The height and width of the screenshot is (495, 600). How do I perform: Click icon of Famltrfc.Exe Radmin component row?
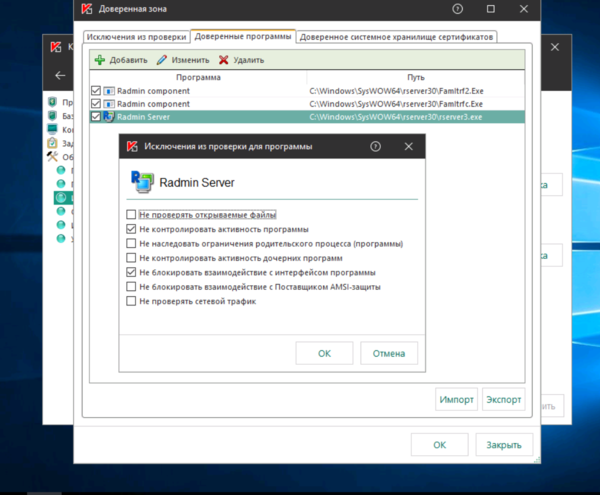coord(109,104)
